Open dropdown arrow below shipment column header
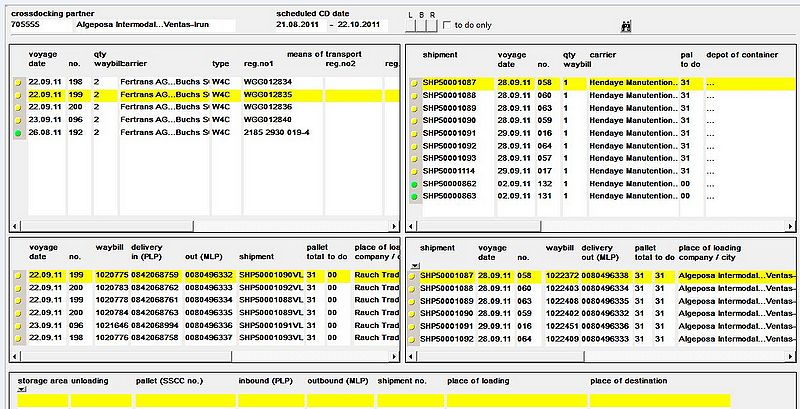The image size is (800, 409). tap(416, 266)
